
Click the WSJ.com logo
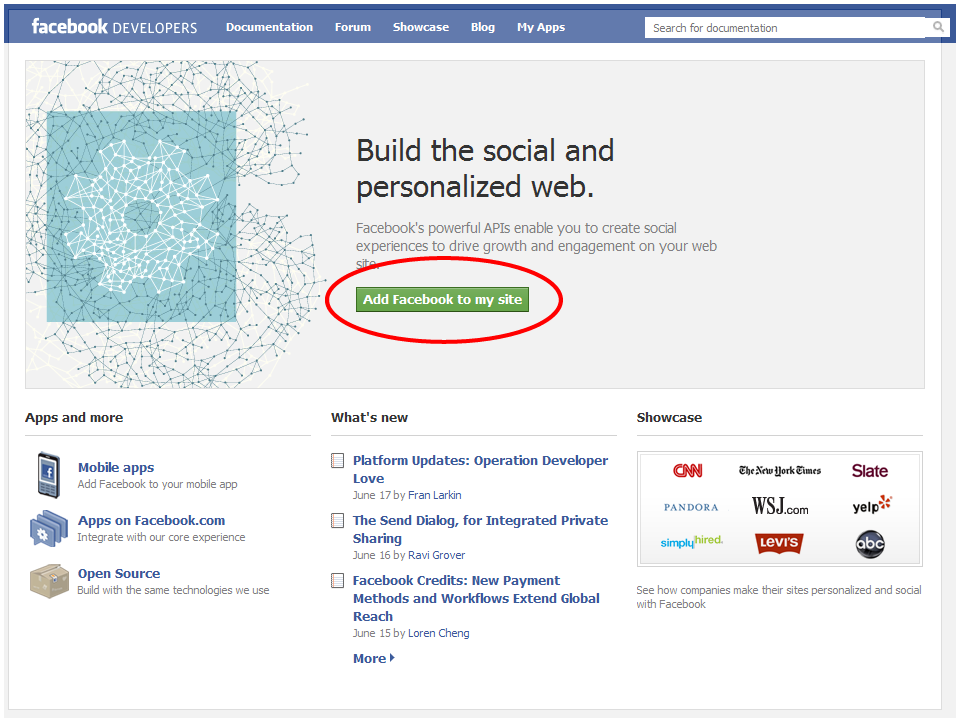780,506
